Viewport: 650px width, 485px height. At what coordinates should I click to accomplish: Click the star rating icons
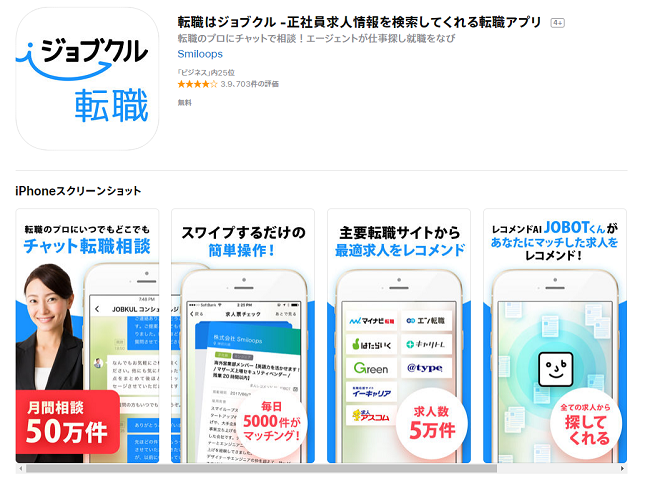[x=197, y=84]
